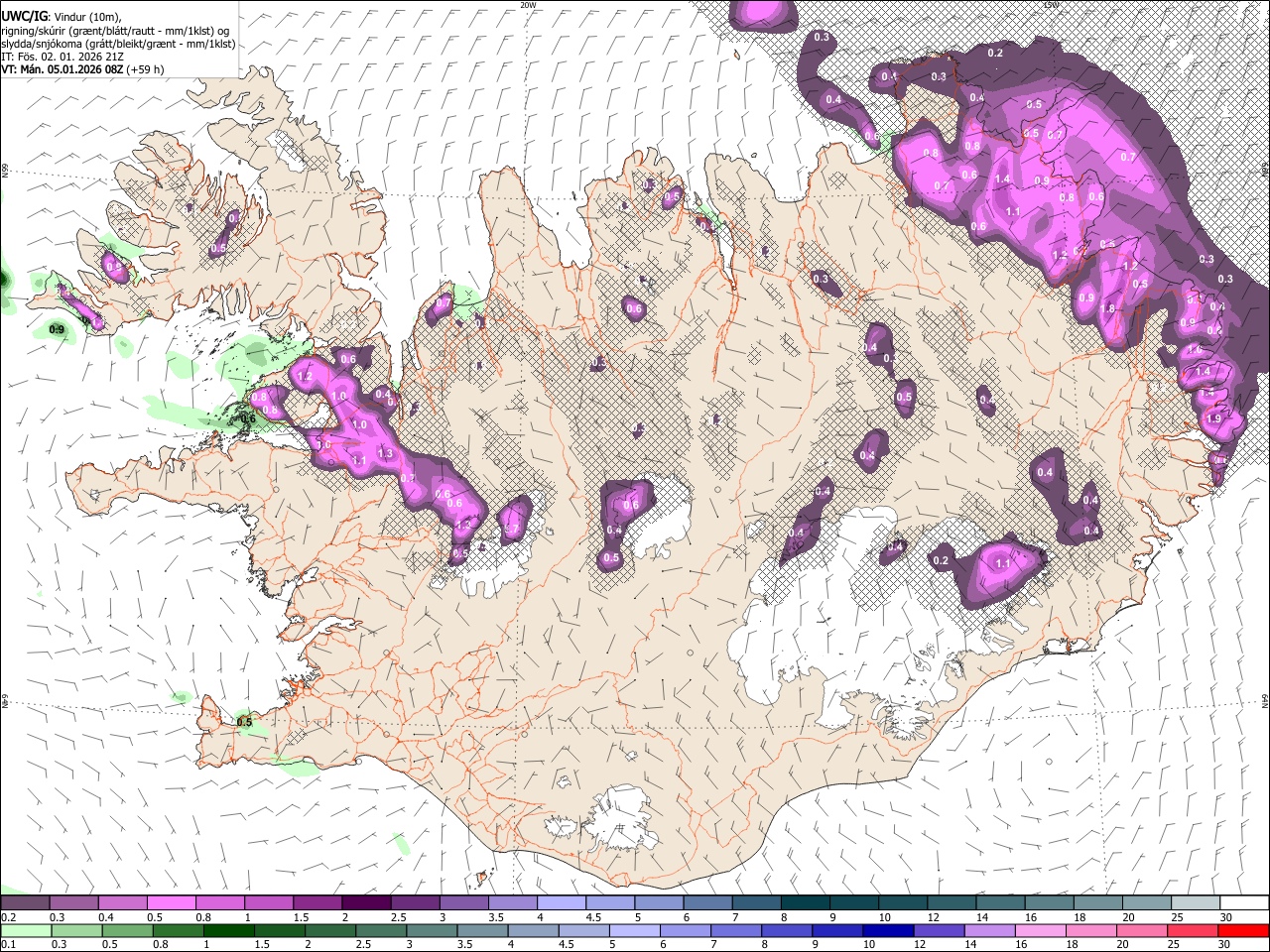
Task: Click the 0.5 rain value on Reykjanes peninsula
Action: click(x=244, y=722)
